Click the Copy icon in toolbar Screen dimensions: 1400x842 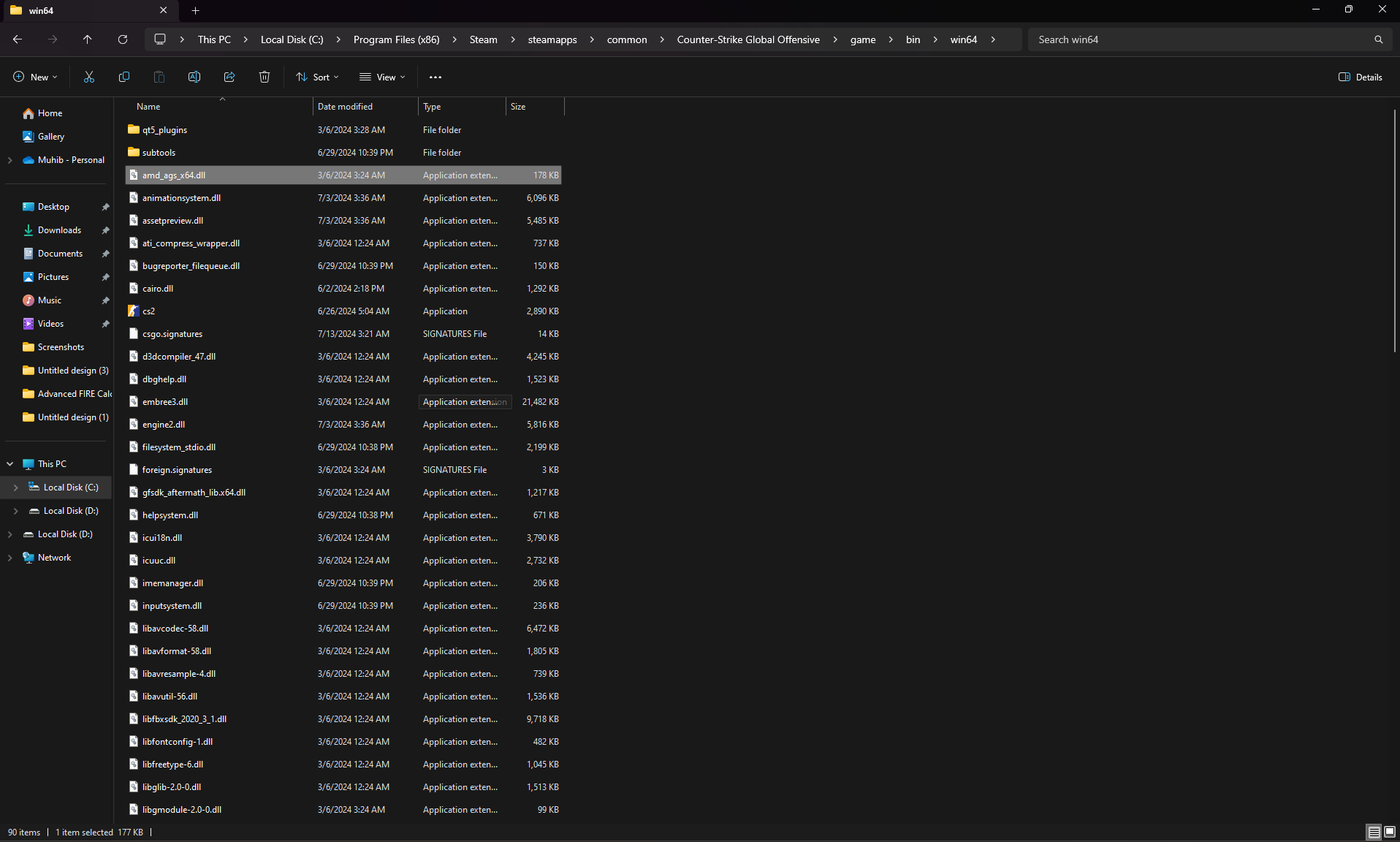click(x=124, y=77)
